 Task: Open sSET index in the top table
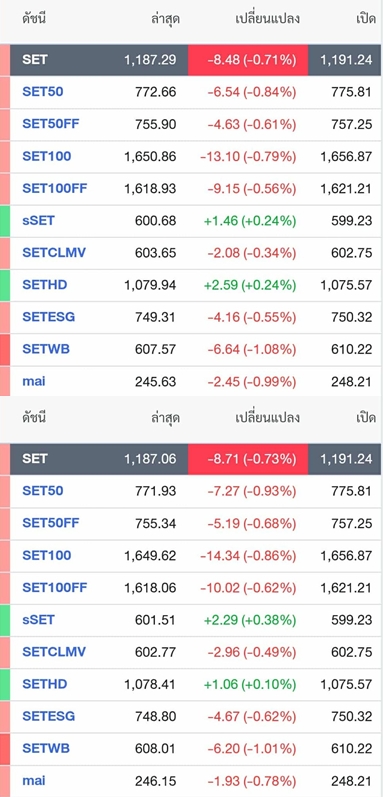click(38, 221)
